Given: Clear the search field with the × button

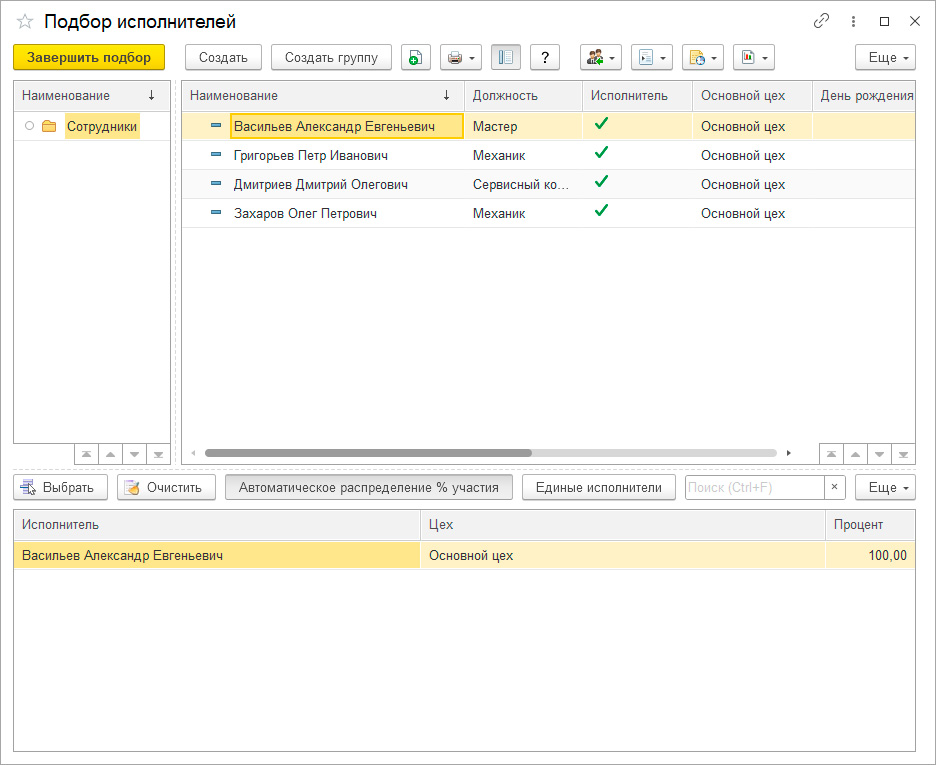Looking at the screenshot, I should 835,488.
